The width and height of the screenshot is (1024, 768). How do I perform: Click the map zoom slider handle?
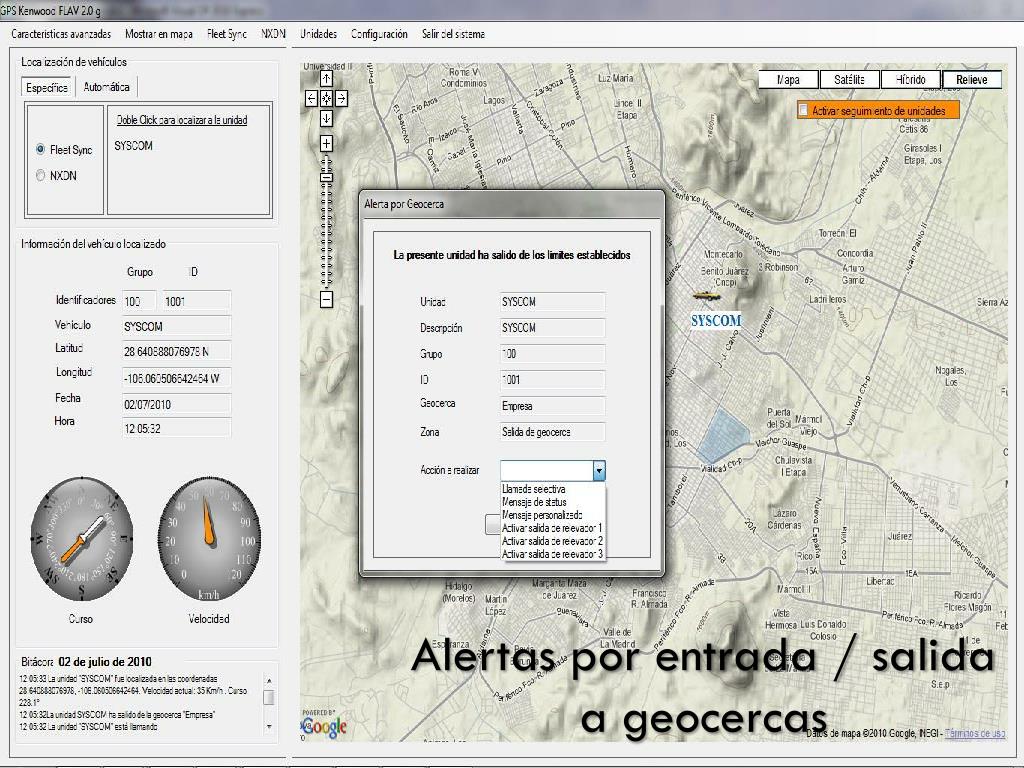point(326,176)
